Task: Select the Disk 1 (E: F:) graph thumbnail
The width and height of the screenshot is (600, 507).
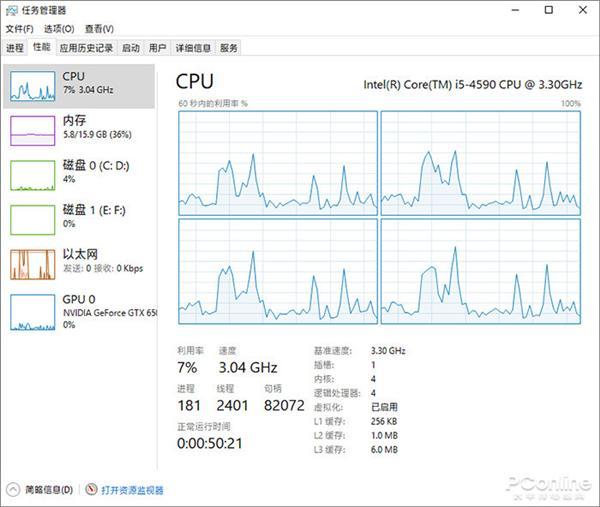Action: (x=32, y=218)
